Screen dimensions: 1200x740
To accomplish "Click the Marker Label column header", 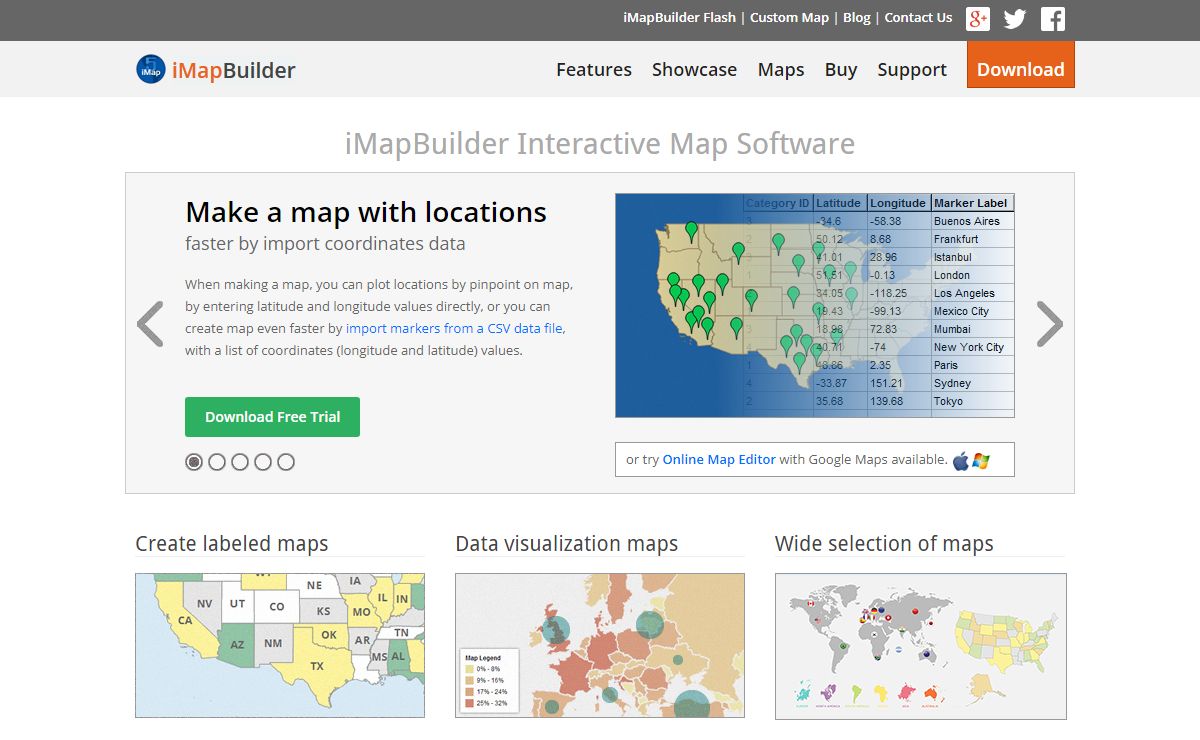I will click(972, 203).
